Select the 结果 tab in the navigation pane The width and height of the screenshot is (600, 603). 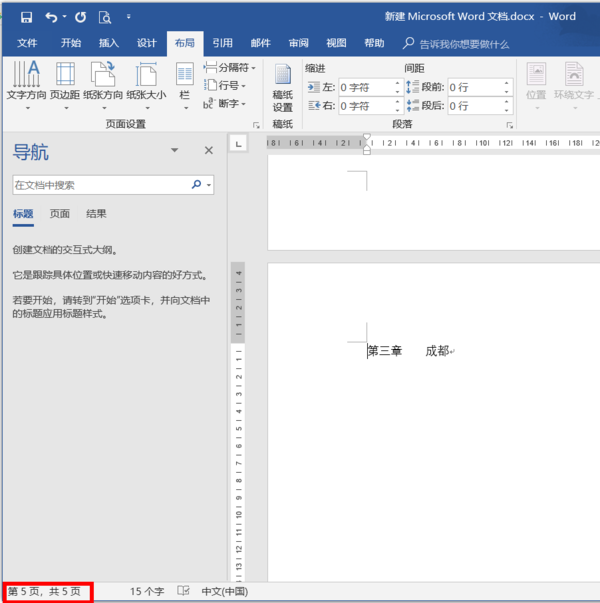(96, 214)
